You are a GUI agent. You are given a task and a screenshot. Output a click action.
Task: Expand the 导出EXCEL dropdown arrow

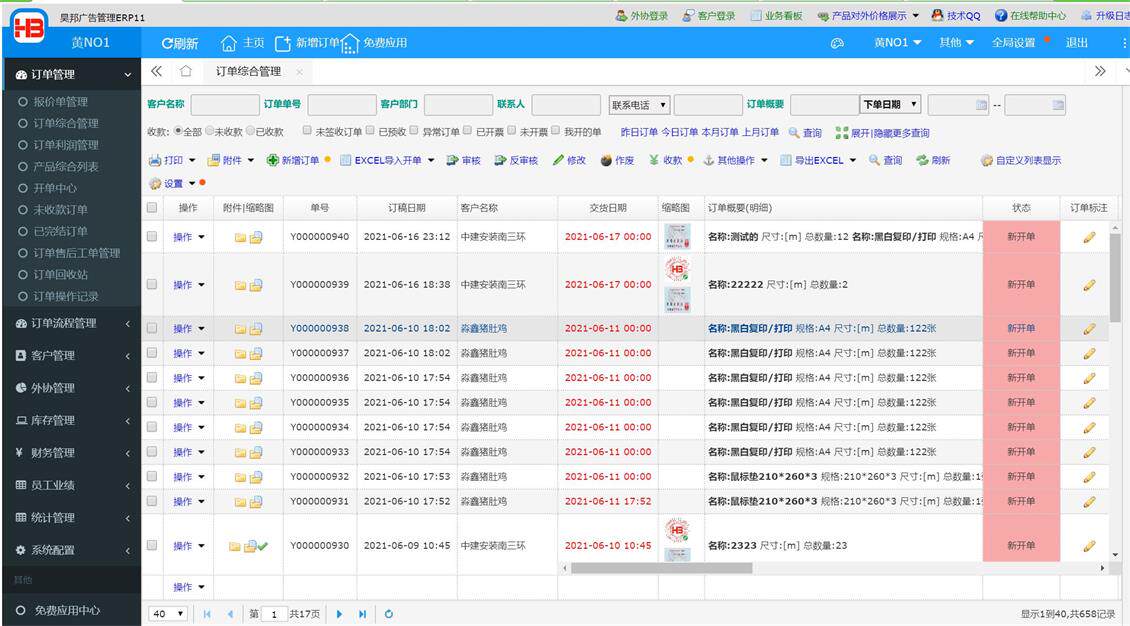[853, 160]
